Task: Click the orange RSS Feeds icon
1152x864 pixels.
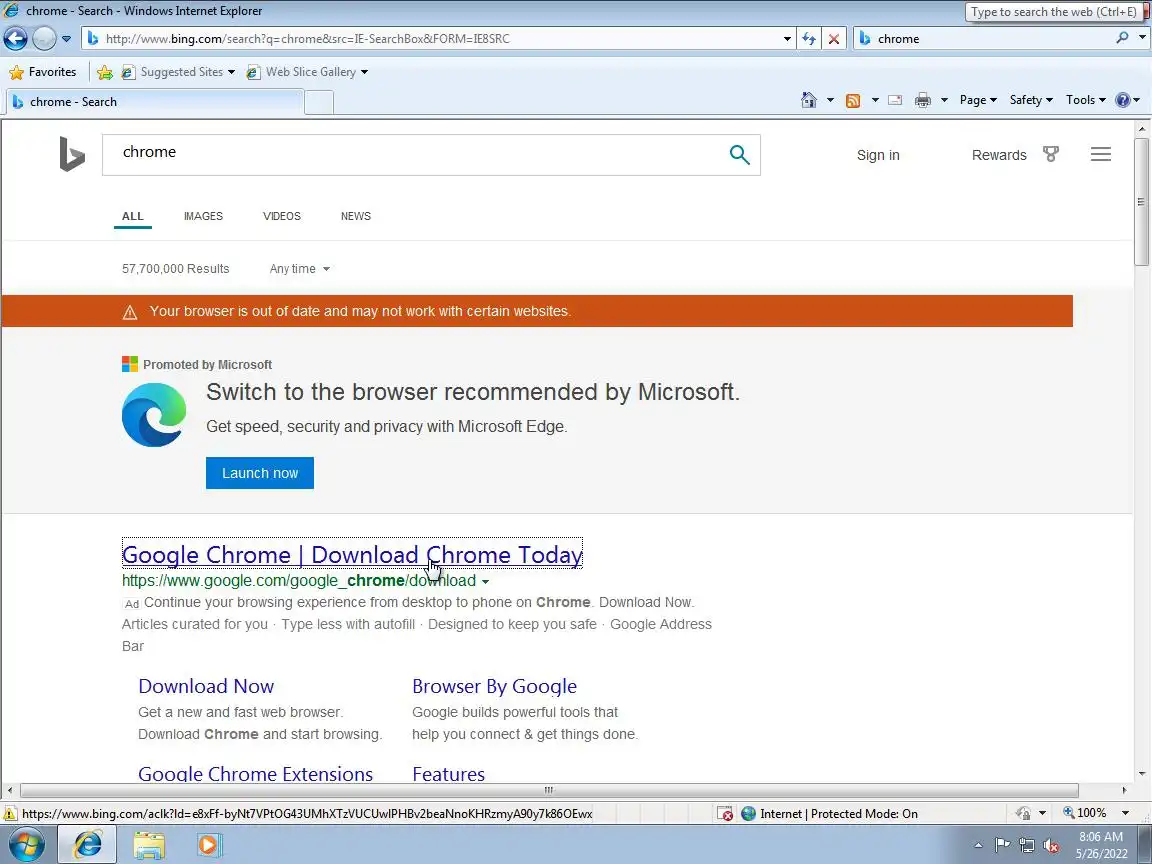Action: coord(853,100)
